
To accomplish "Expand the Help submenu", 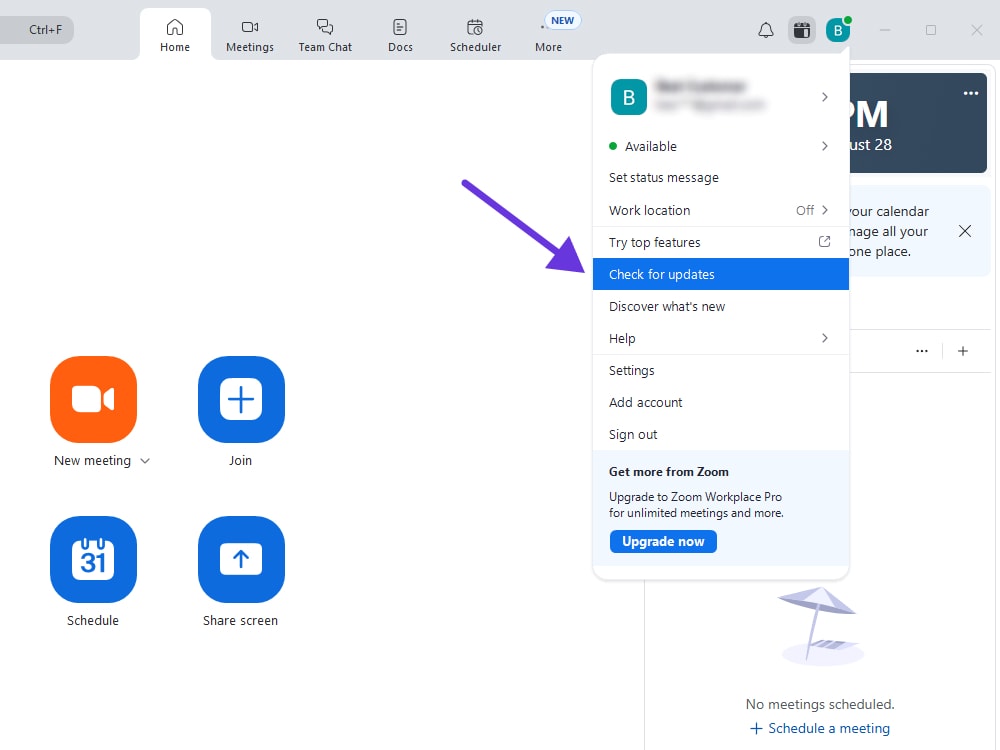I will point(721,338).
